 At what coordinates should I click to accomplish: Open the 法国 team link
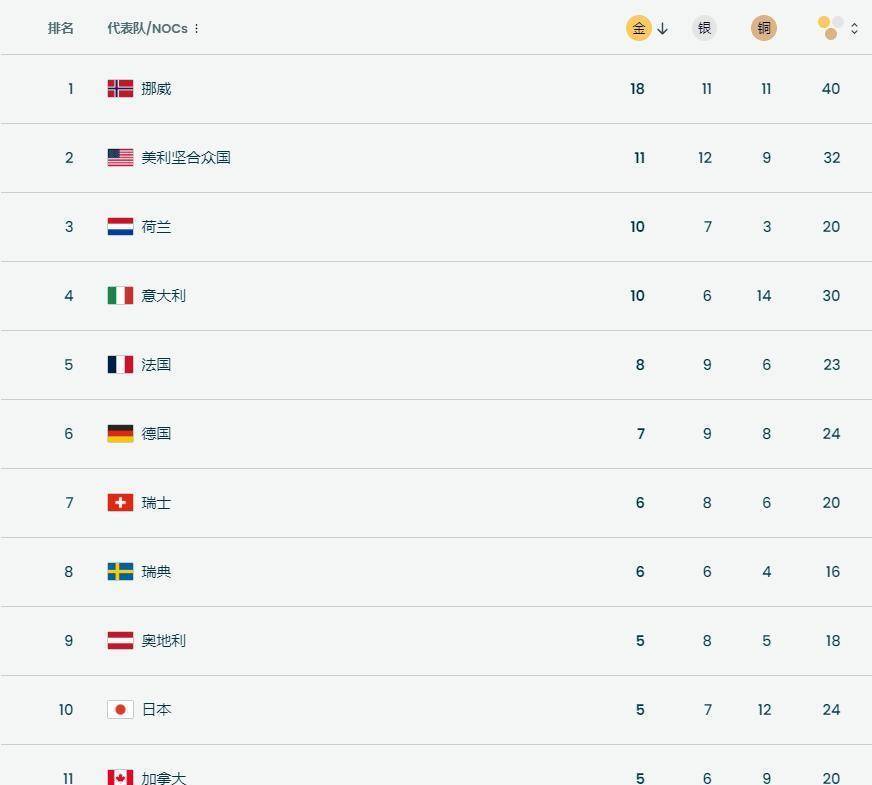[156, 364]
